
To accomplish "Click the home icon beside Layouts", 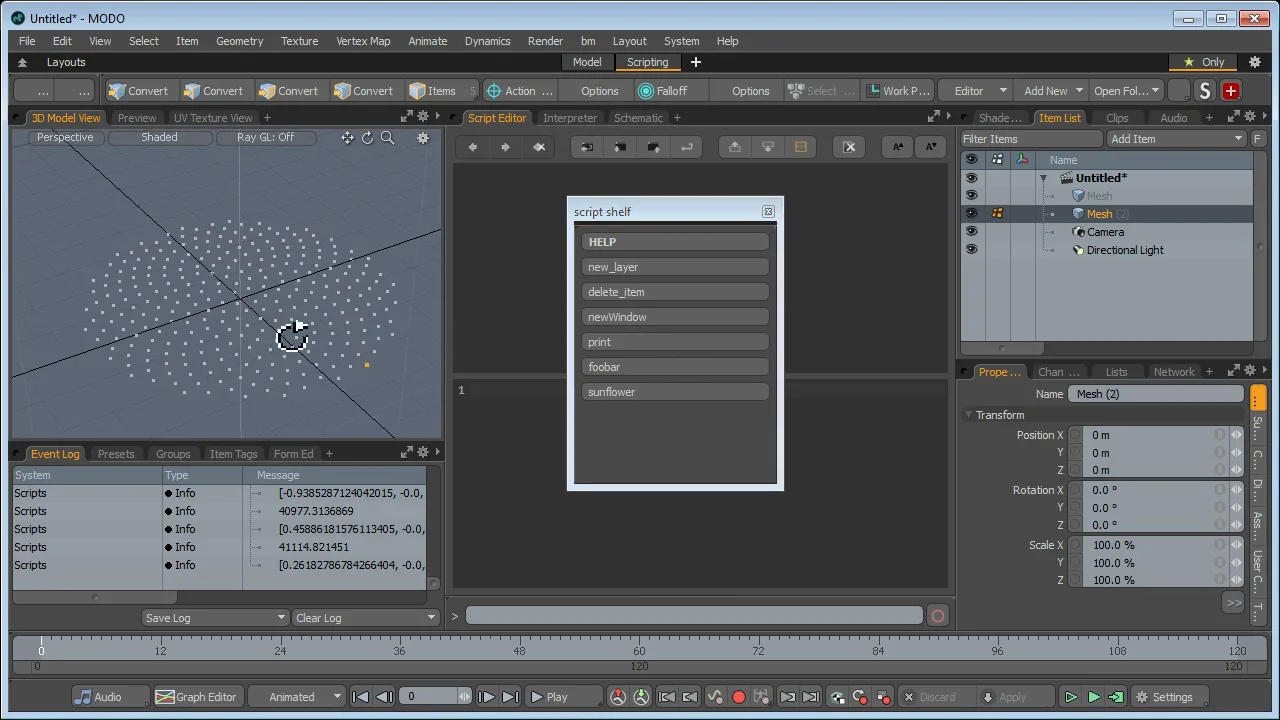I will coord(22,62).
